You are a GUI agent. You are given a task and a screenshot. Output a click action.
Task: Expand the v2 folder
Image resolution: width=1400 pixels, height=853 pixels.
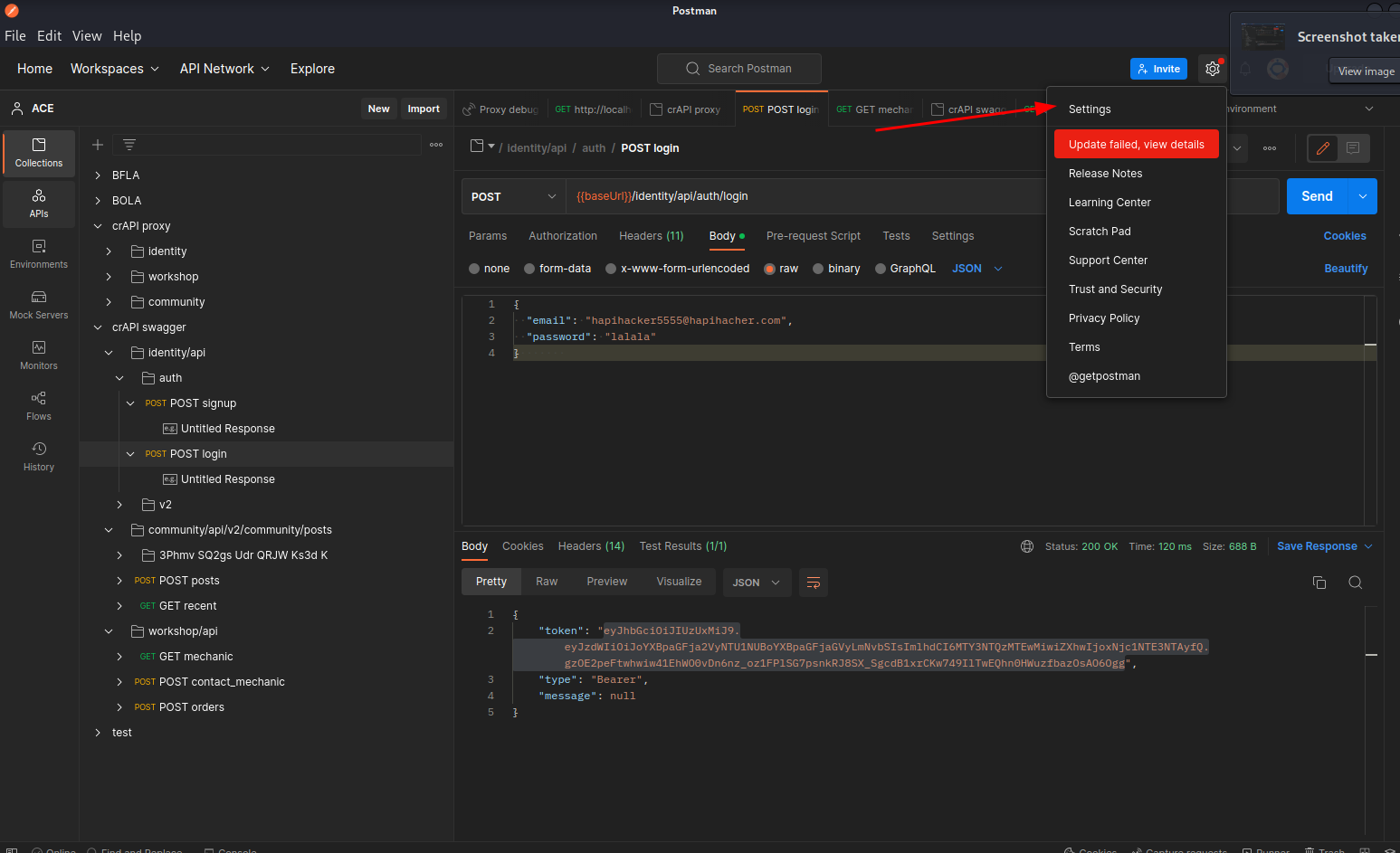[119, 505]
